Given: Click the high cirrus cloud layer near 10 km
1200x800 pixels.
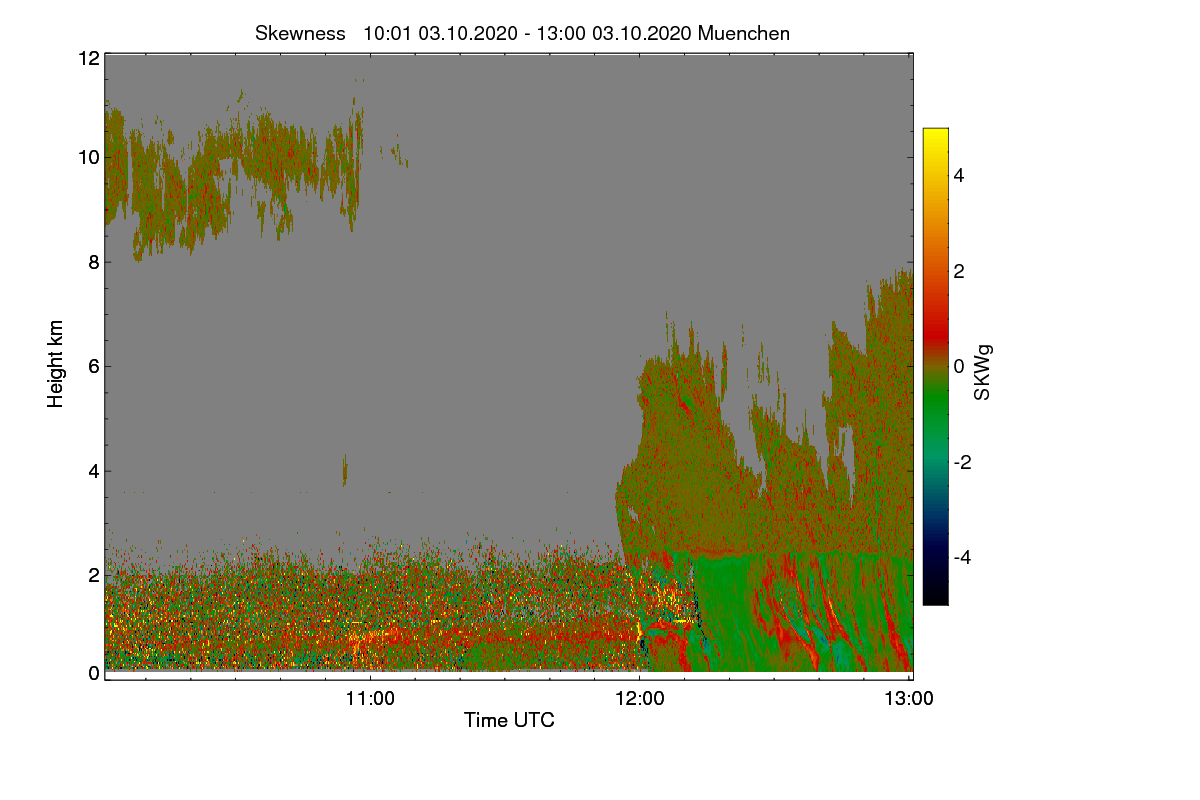Looking at the screenshot, I should pos(235,170).
